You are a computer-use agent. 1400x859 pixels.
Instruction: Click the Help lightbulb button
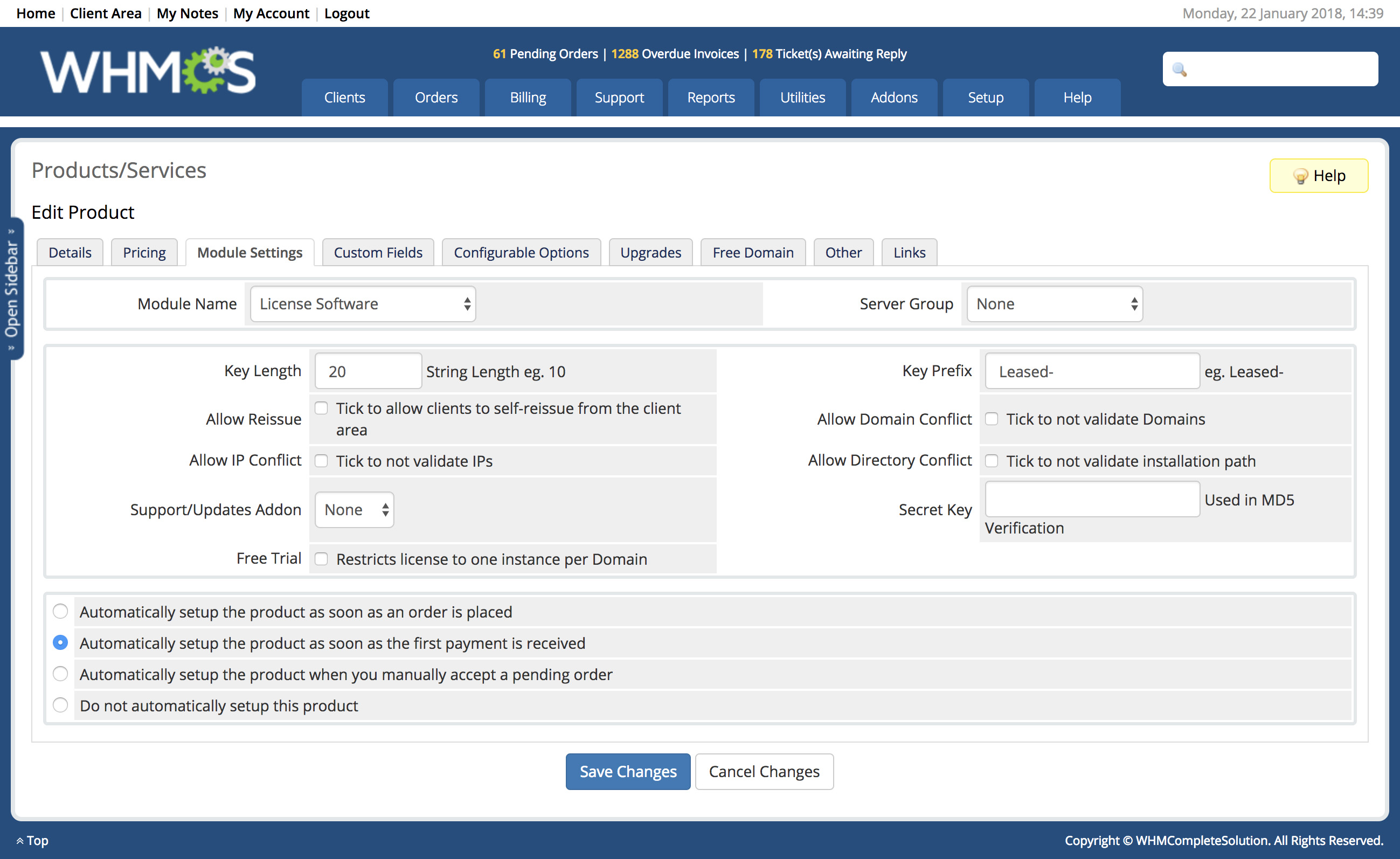tap(1318, 176)
